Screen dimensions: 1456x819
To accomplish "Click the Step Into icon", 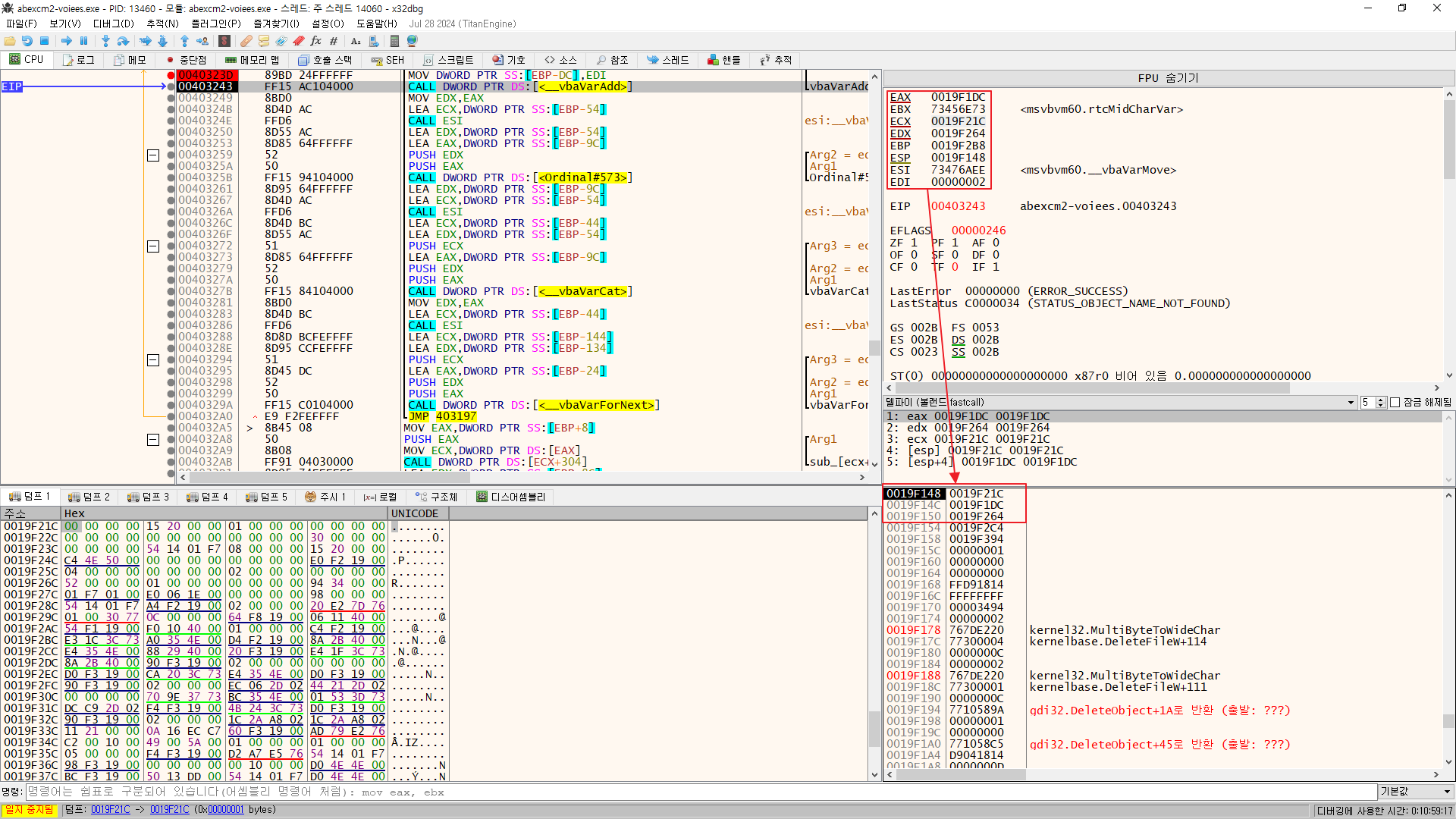I will (x=105, y=41).
